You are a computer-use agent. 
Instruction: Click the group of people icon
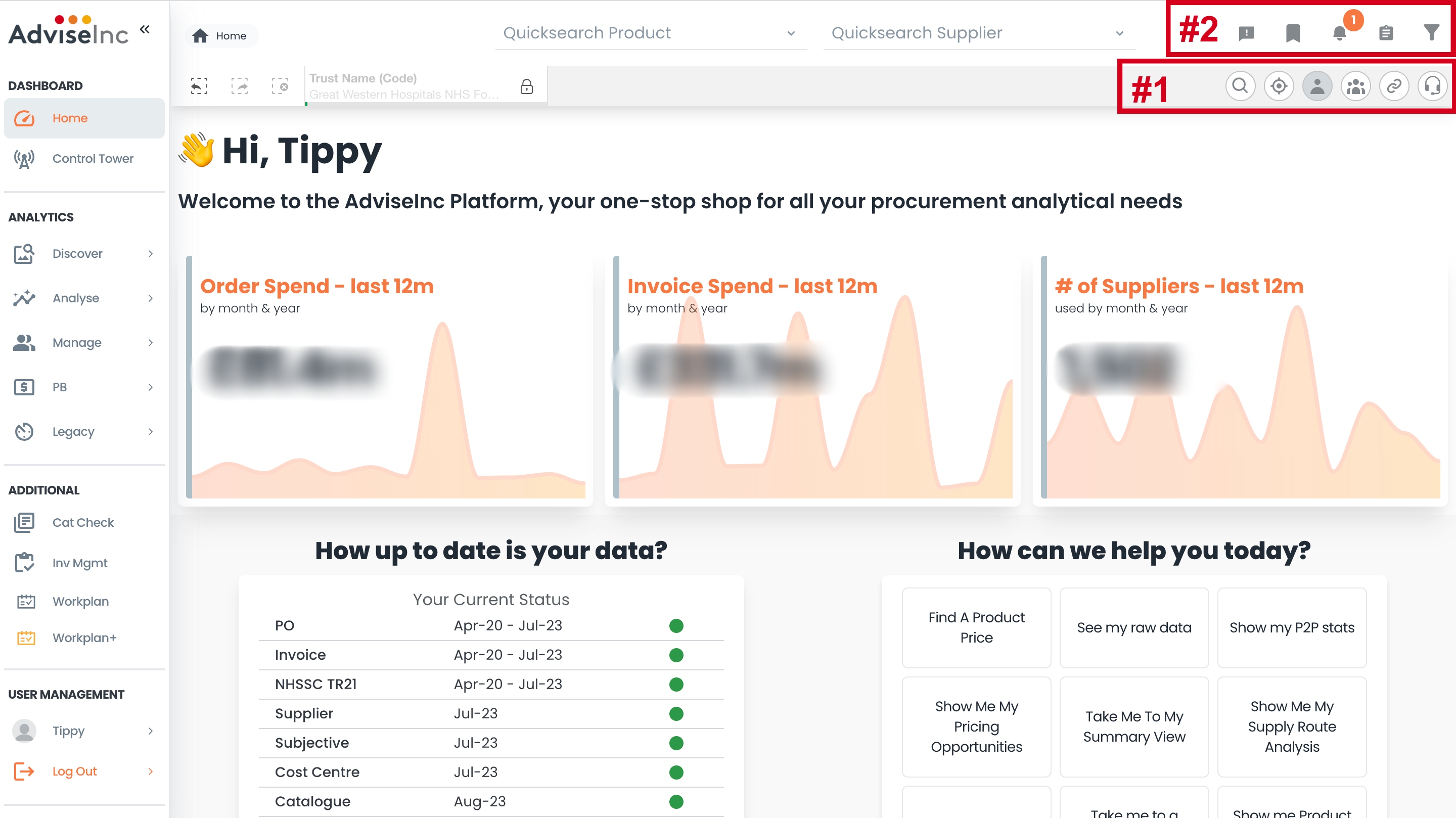(1355, 86)
